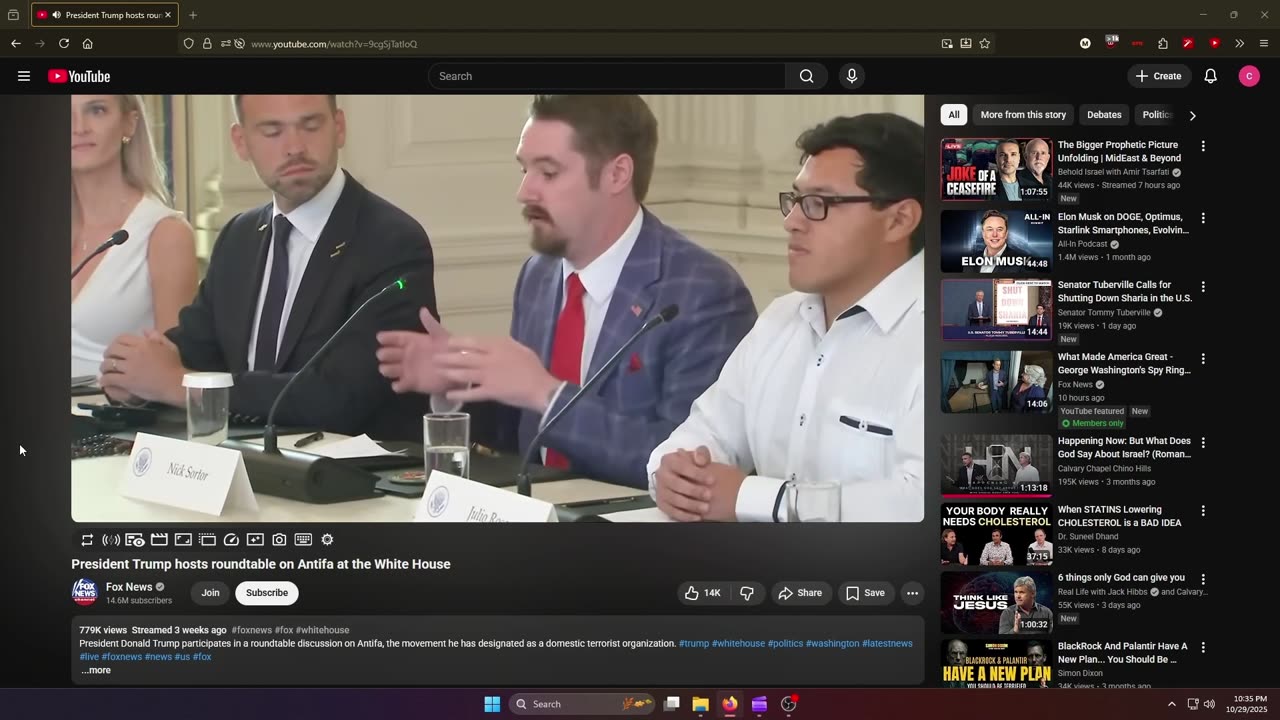This screenshot has height=720, width=1280.
Task: Mute the tab using the tab's speaker icon
Action: [56, 15]
